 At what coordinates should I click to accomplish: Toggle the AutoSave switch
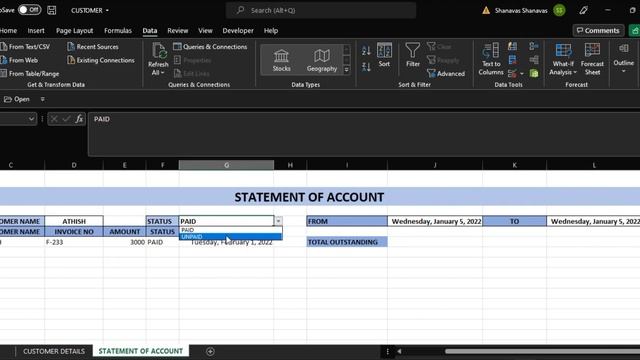29,10
